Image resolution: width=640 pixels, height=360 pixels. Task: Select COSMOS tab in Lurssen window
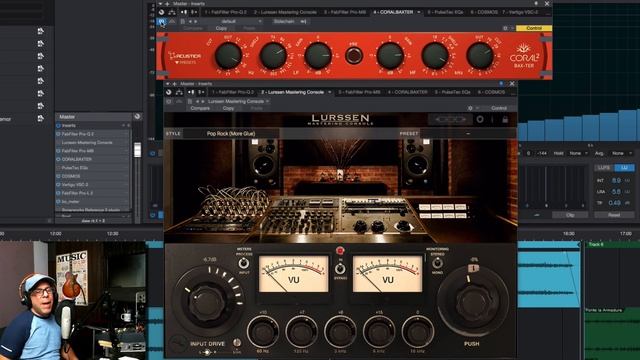click(x=491, y=92)
